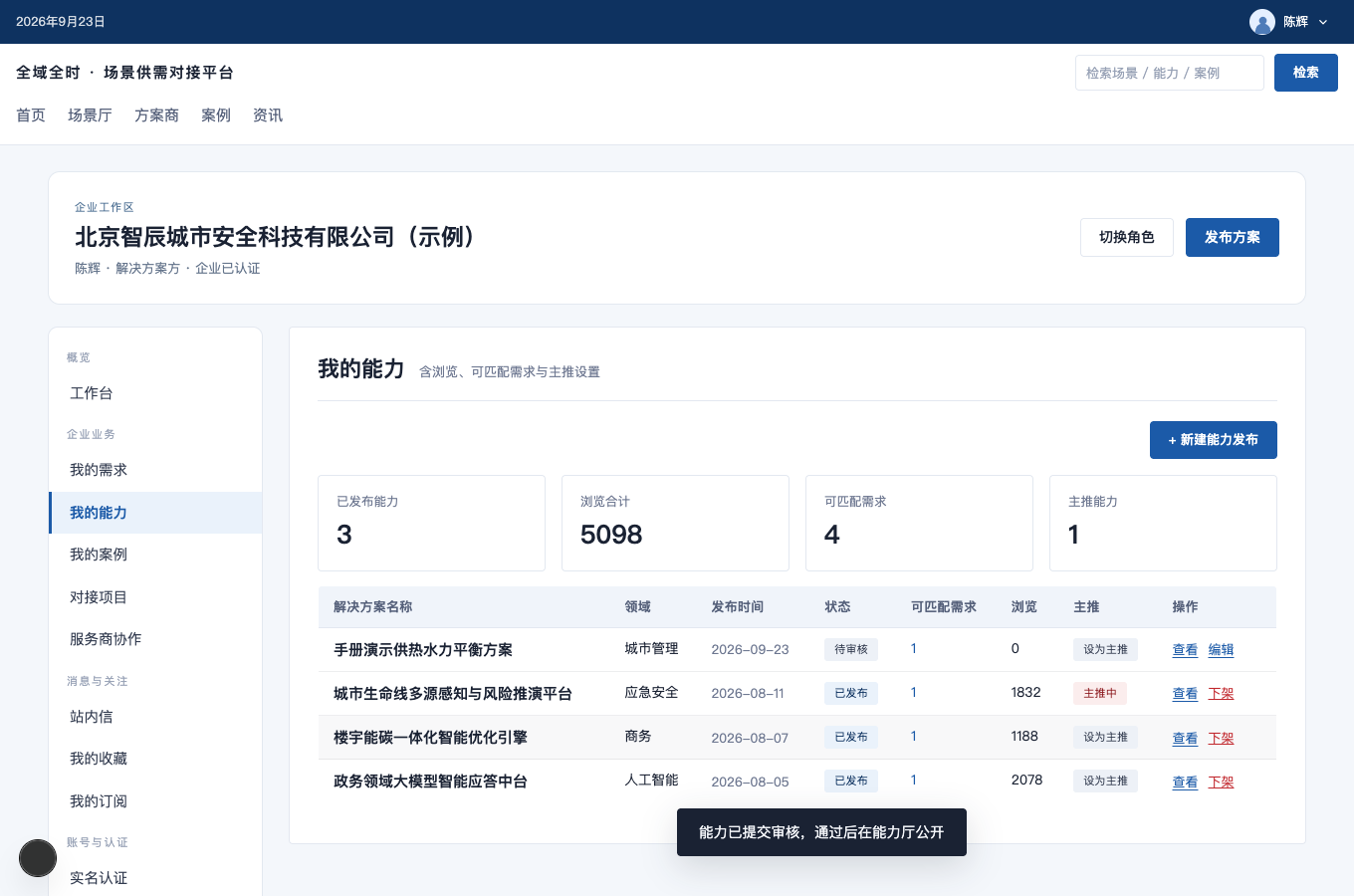Screen dimensions: 1354x896
Task: Click 查看 for 楼宇能碳一体化智能优化引擎
Action: [x=1185, y=738]
